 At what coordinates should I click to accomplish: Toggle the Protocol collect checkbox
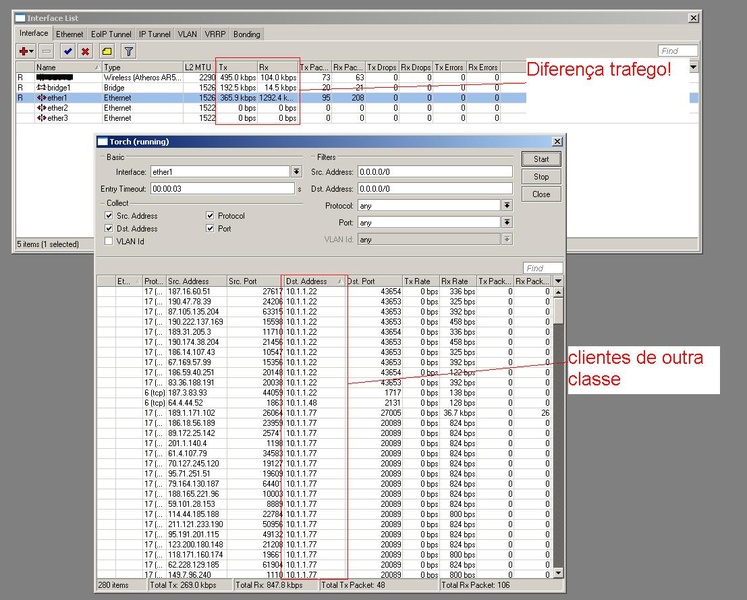click(x=210, y=215)
